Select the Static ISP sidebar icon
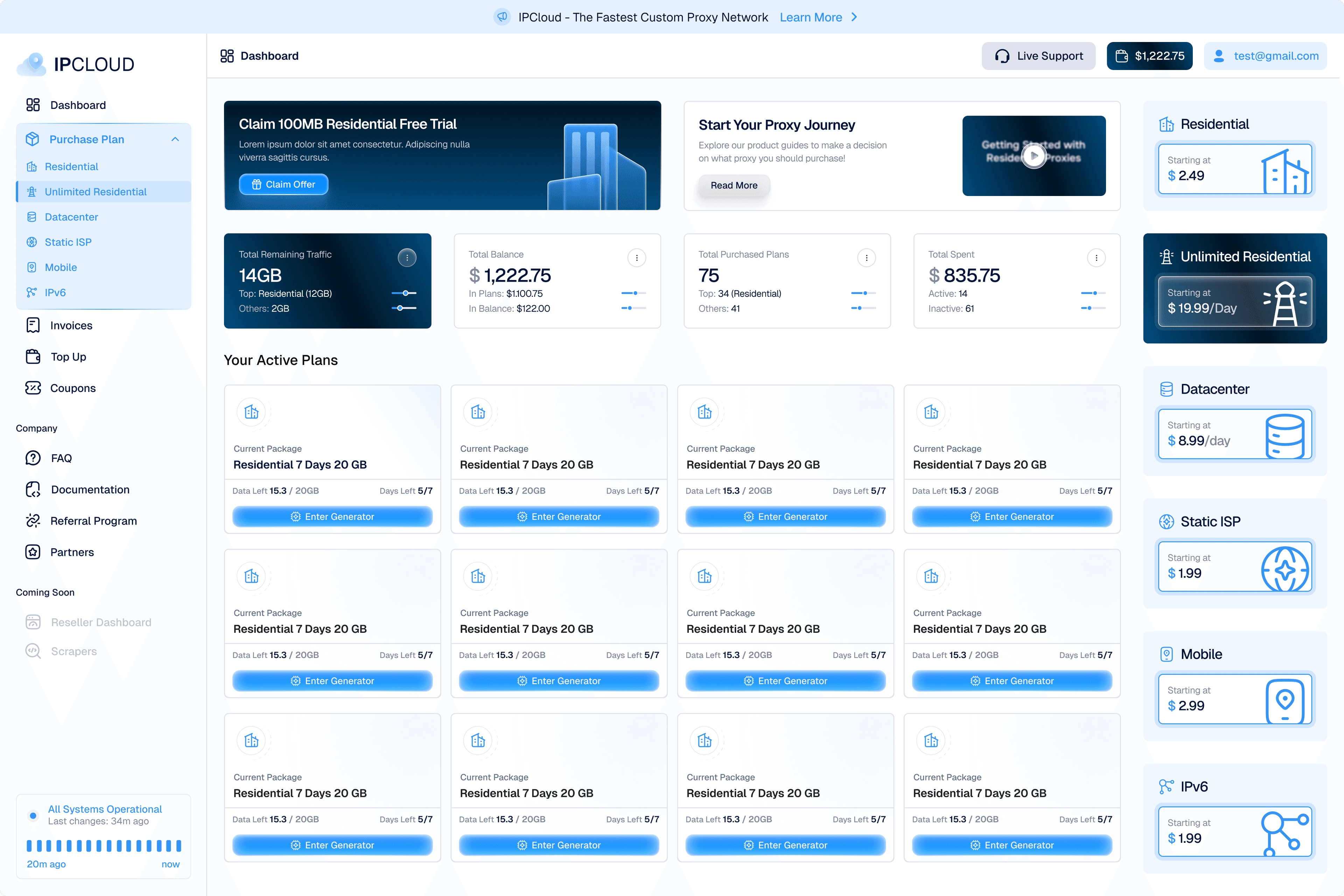 coord(32,242)
